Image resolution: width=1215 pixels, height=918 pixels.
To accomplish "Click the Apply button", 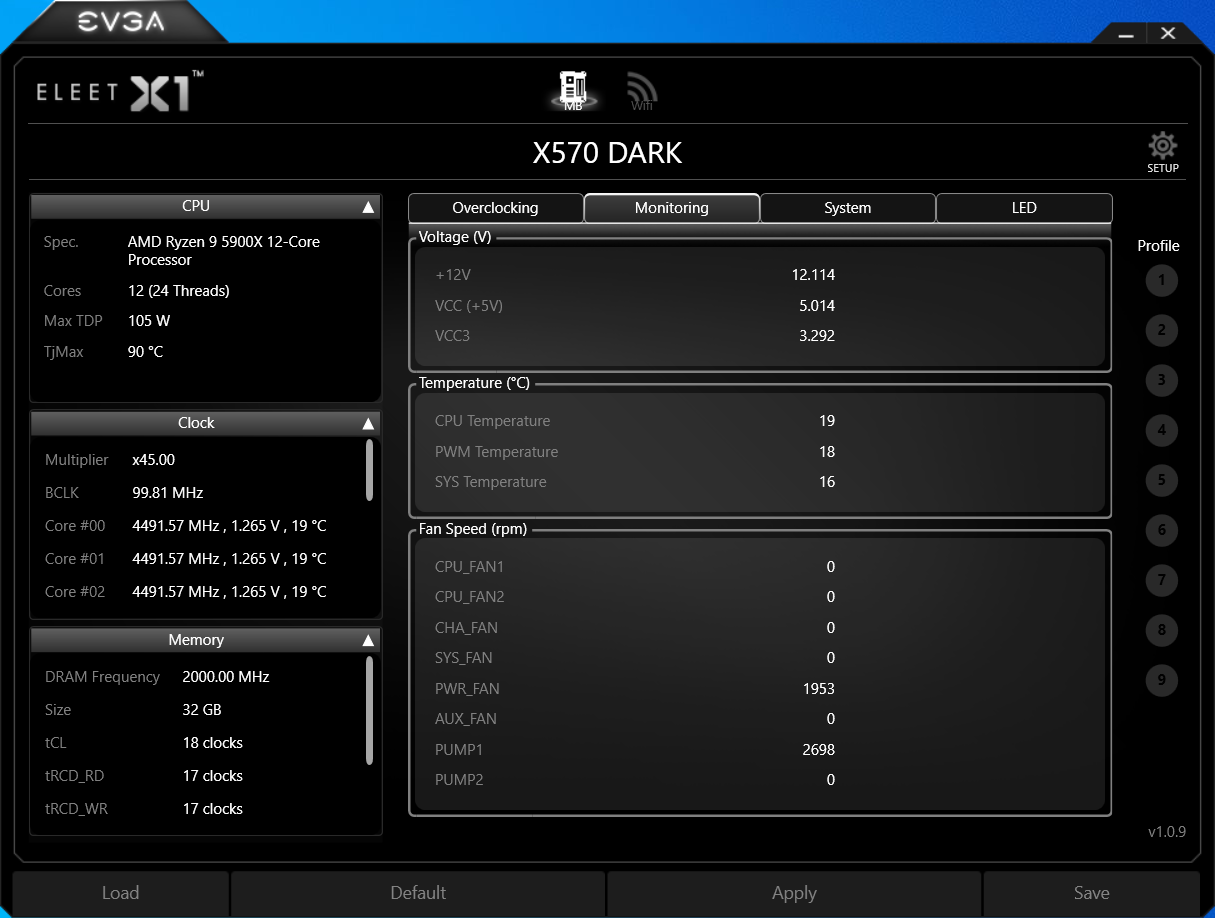I will click(794, 893).
